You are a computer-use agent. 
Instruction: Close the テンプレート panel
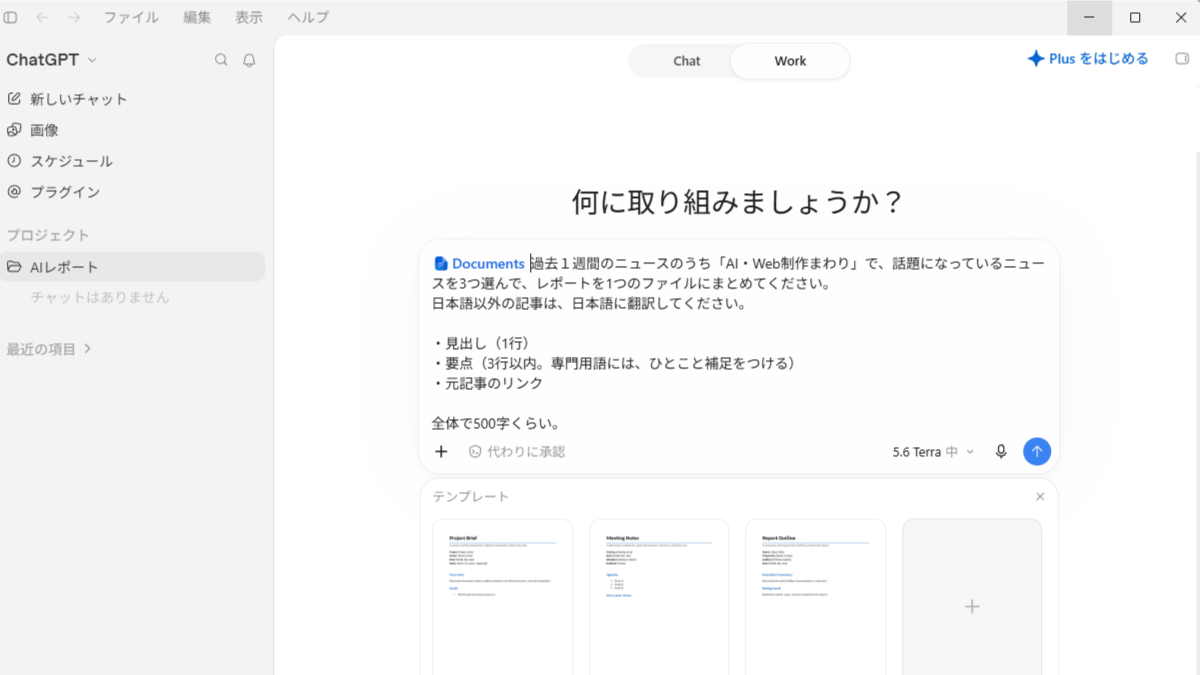(1040, 497)
